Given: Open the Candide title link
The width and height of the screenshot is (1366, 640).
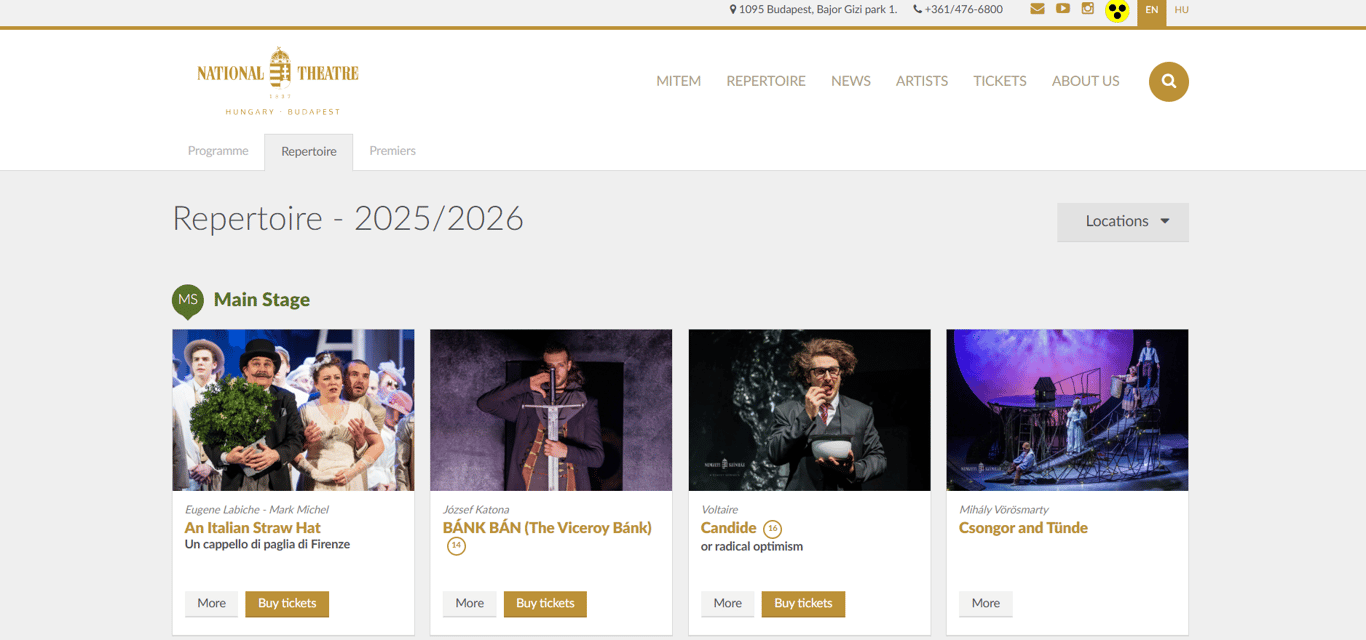Looking at the screenshot, I should [x=729, y=528].
